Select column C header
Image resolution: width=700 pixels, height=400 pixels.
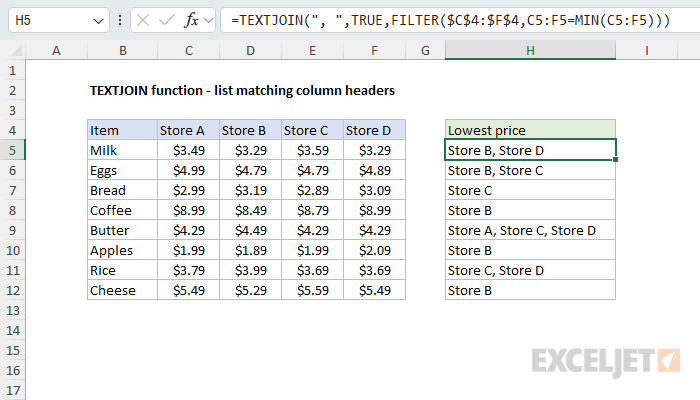[188, 51]
